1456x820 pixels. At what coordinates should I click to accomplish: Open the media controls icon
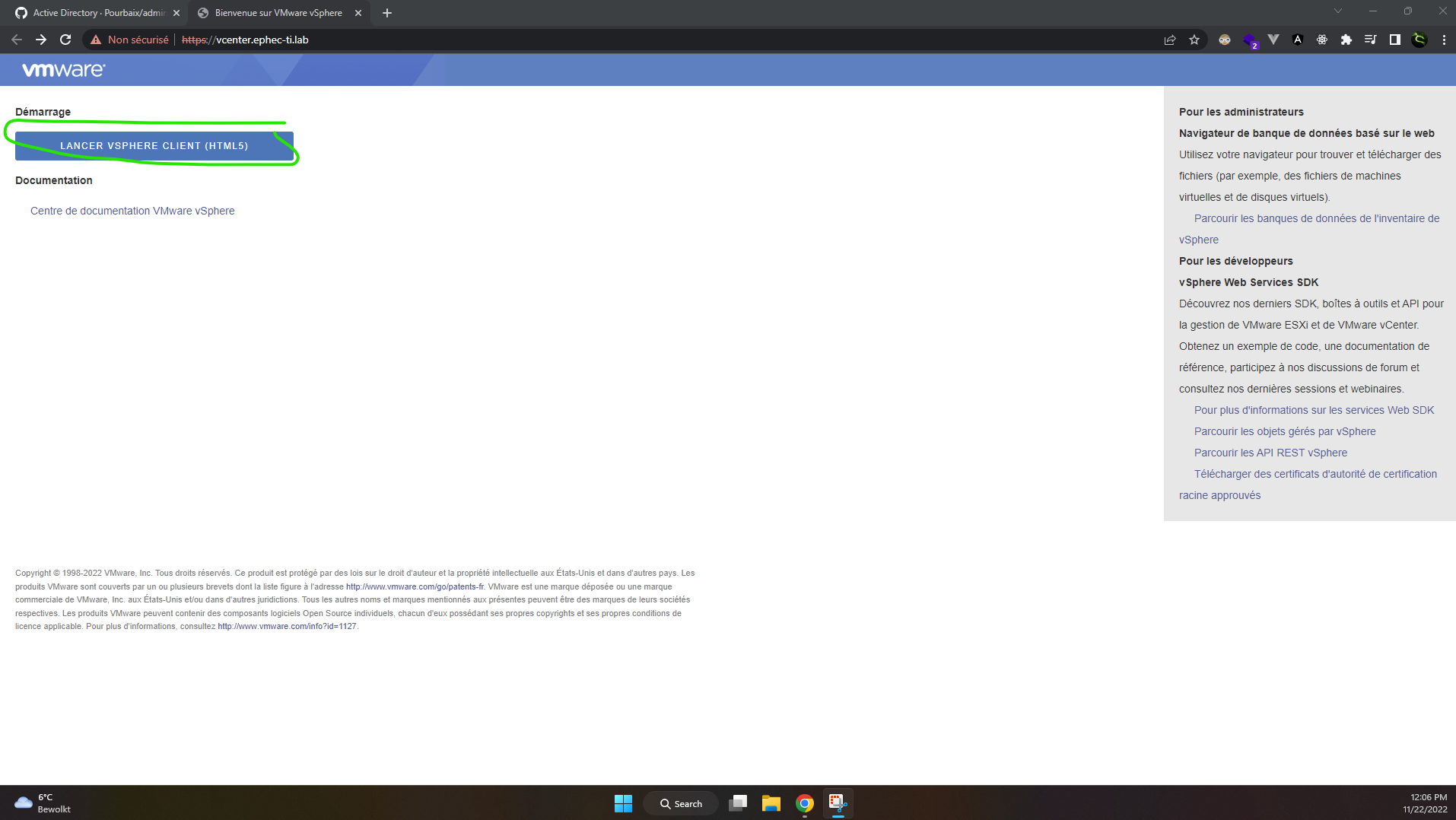pyautogui.click(x=1371, y=40)
